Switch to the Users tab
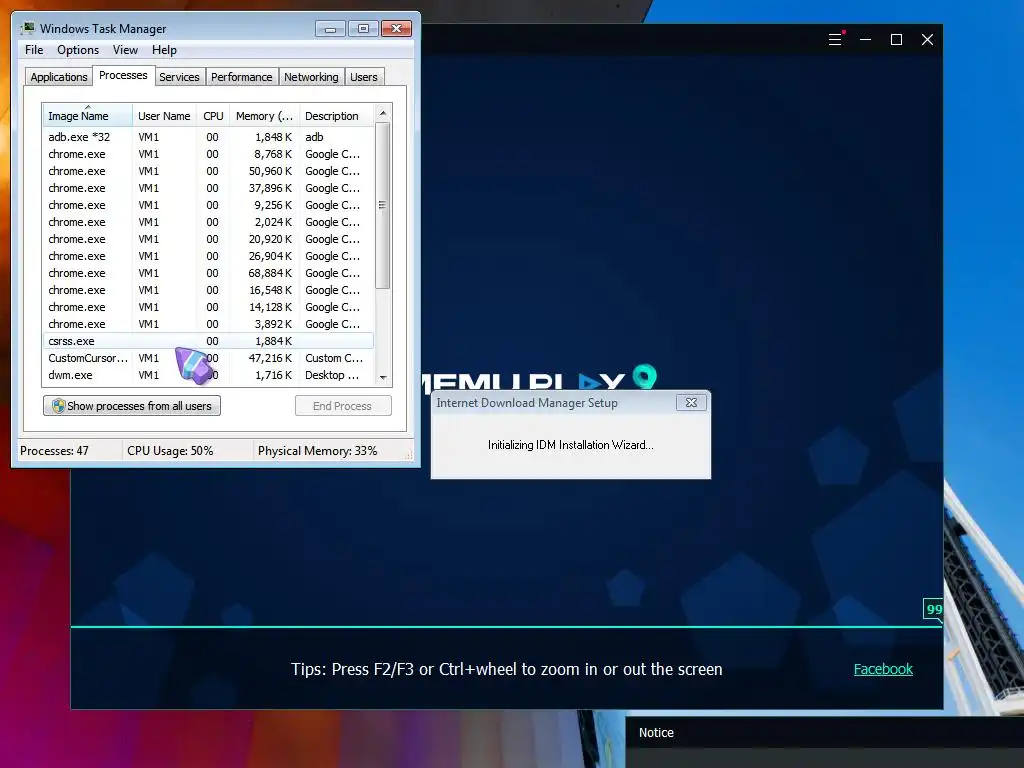Screen dimensions: 1024x768 (x=364, y=77)
